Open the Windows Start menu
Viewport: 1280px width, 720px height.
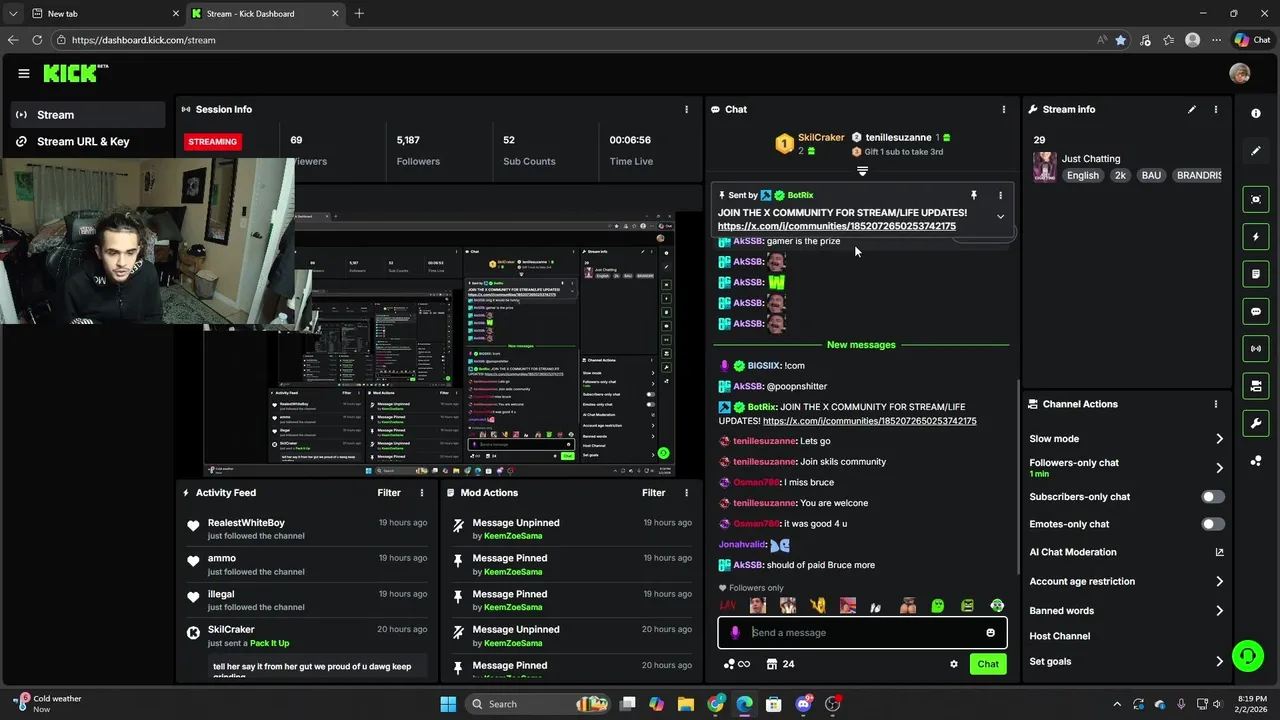click(x=448, y=704)
